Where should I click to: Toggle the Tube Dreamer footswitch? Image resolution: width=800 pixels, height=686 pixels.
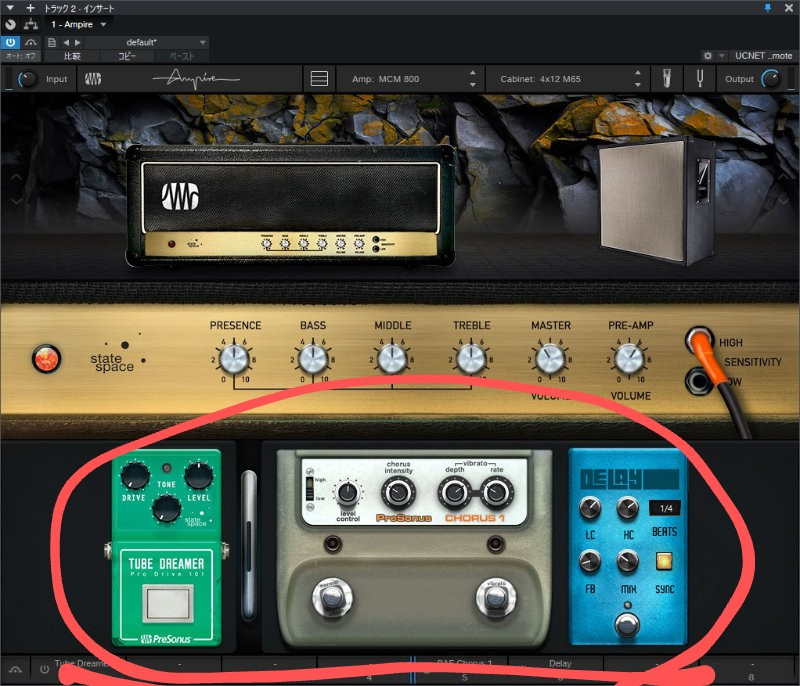[x=167, y=604]
